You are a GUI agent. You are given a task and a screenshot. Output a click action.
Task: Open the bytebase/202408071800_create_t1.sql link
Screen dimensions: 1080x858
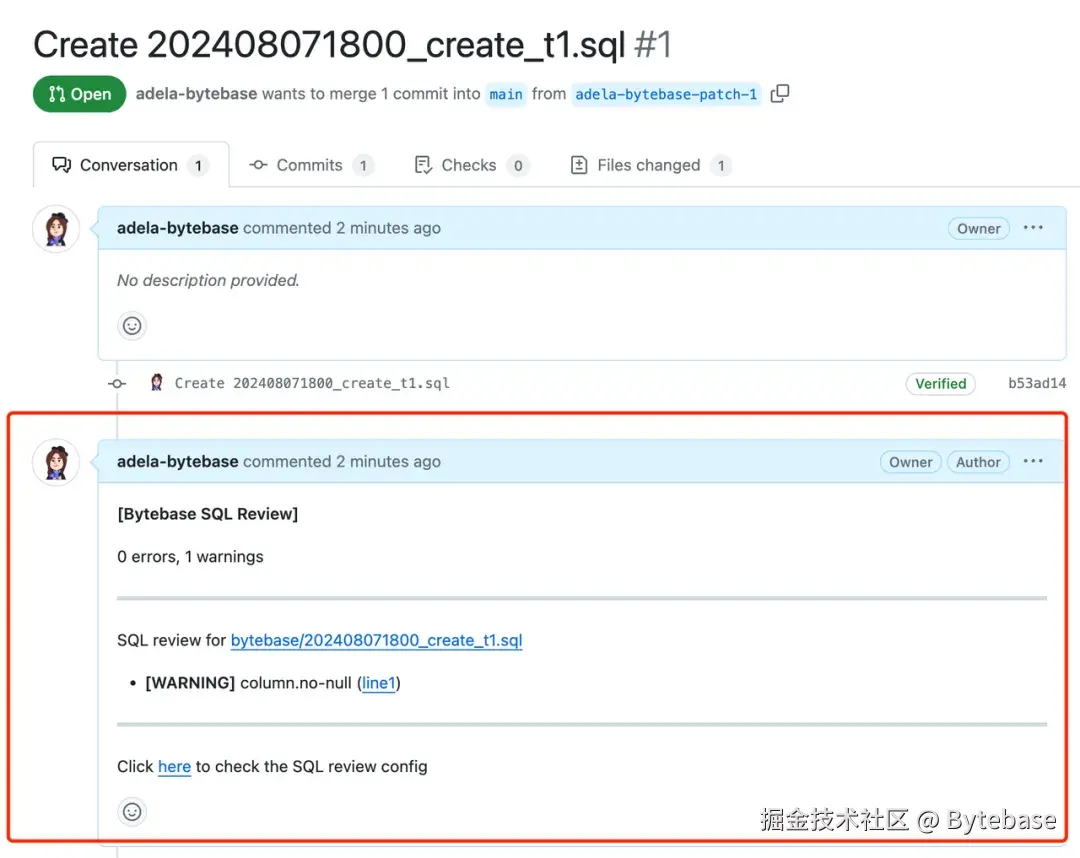coord(376,640)
